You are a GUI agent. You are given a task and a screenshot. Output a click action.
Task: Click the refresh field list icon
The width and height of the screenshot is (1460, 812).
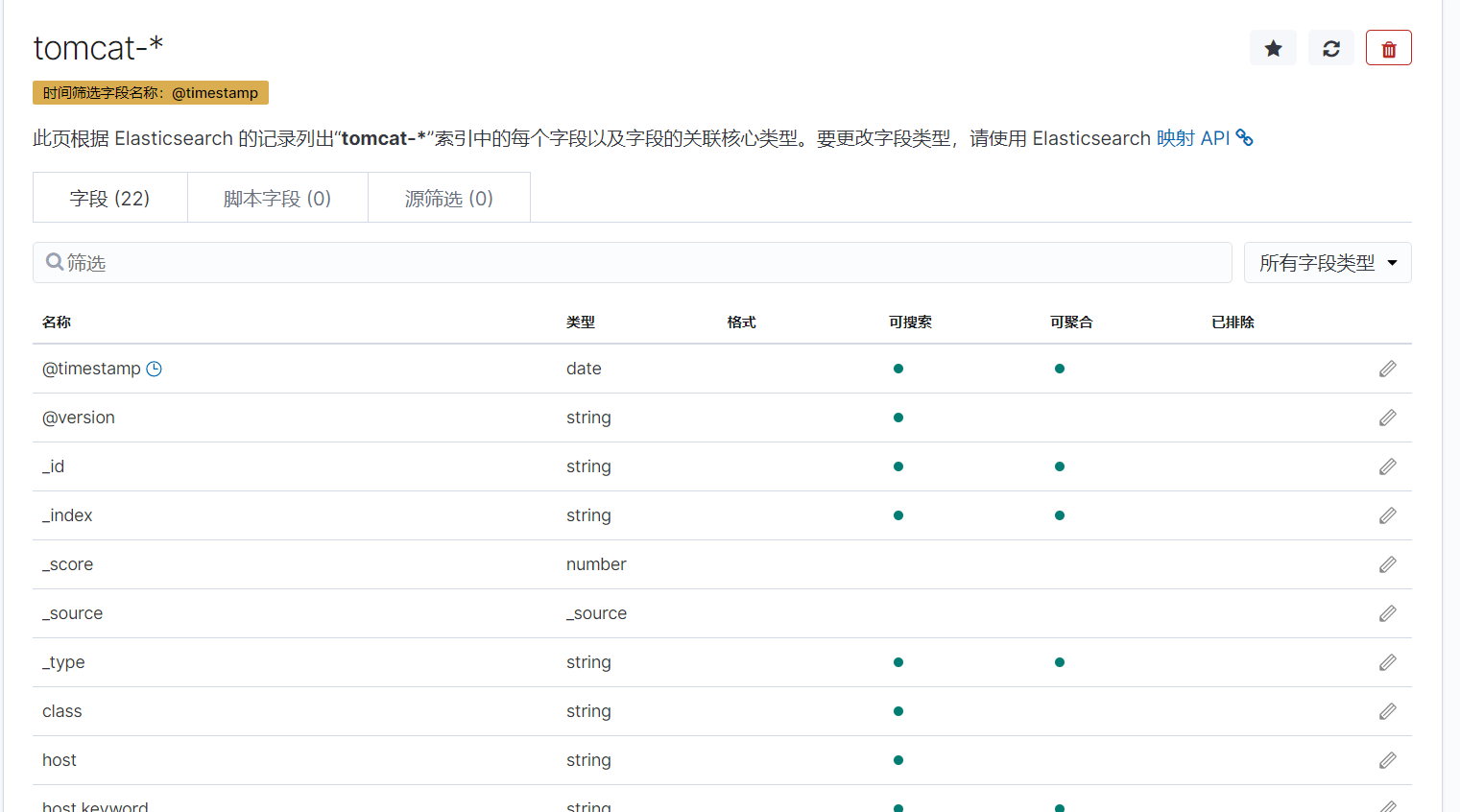point(1330,47)
